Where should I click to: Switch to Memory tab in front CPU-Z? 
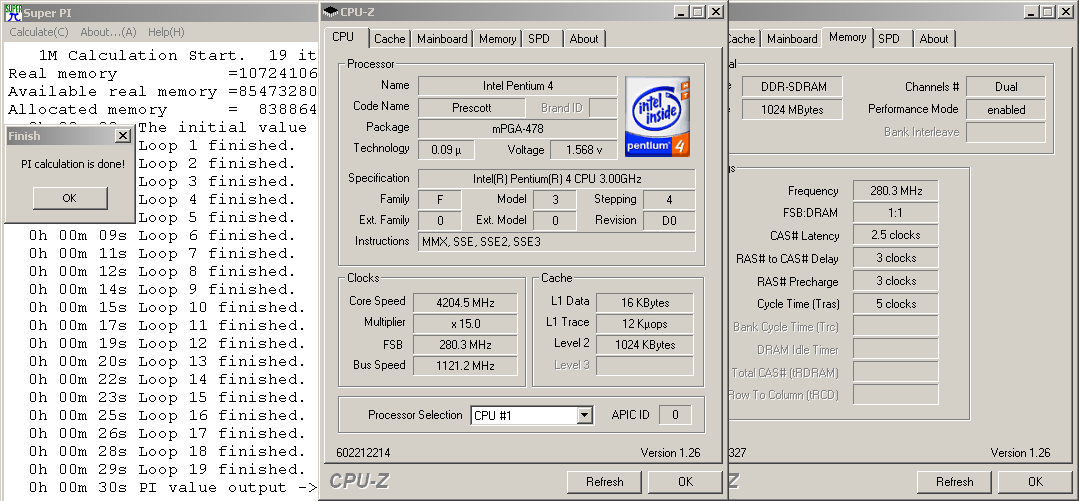point(498,39)
